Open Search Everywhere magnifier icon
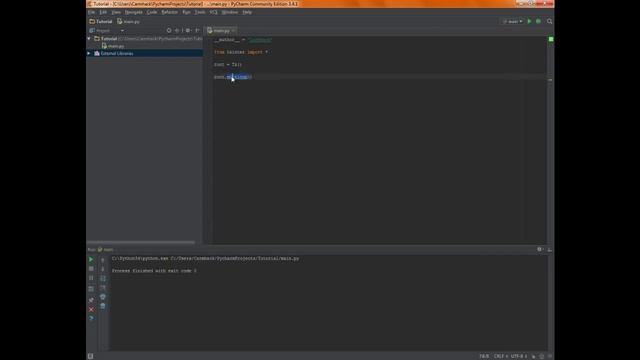Screen dimensions: 640x360 coord(549,21)
